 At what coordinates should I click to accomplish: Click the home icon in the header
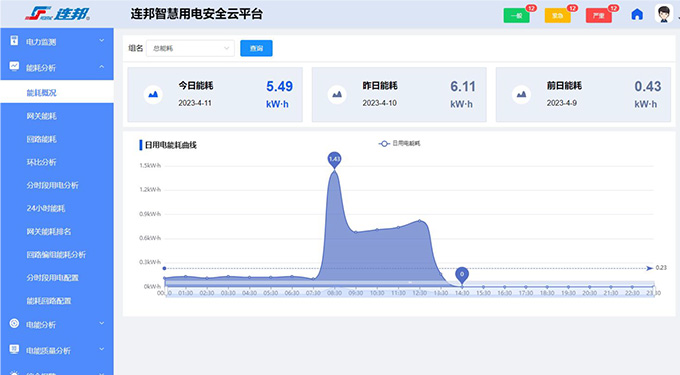tap(637, 14)
